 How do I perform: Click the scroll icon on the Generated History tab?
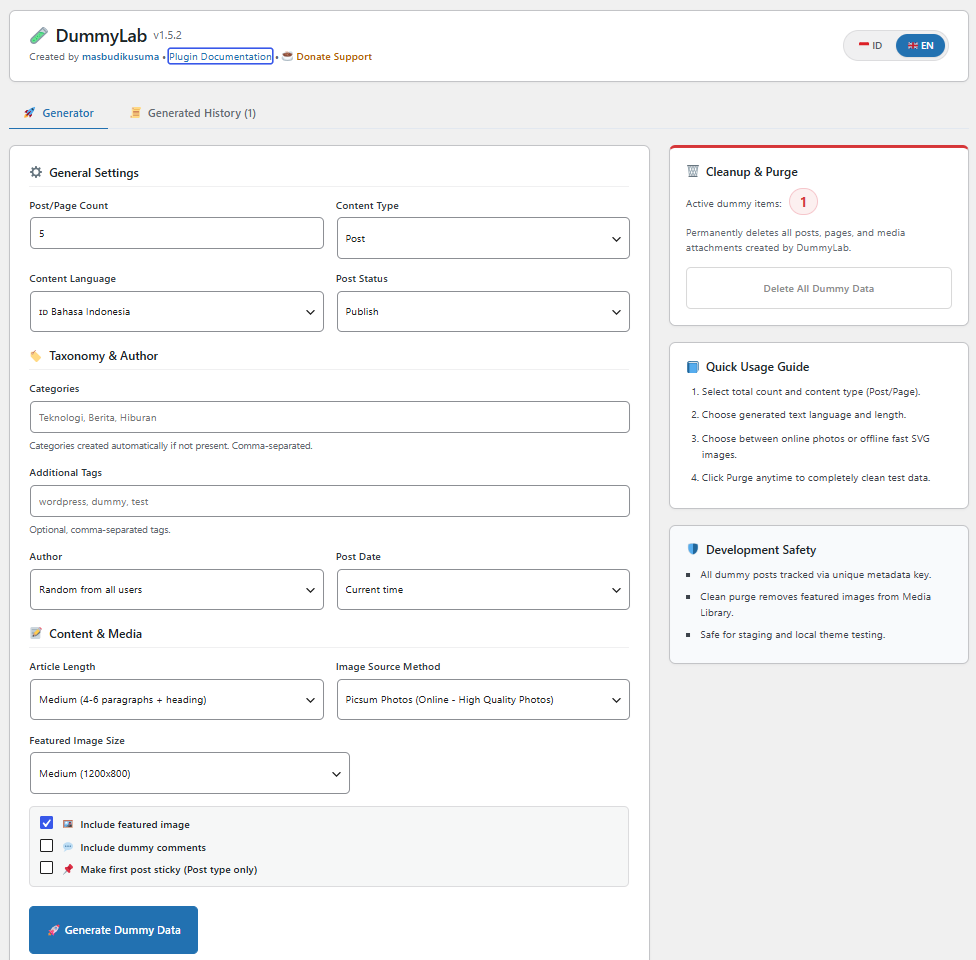tap(135, 112)
